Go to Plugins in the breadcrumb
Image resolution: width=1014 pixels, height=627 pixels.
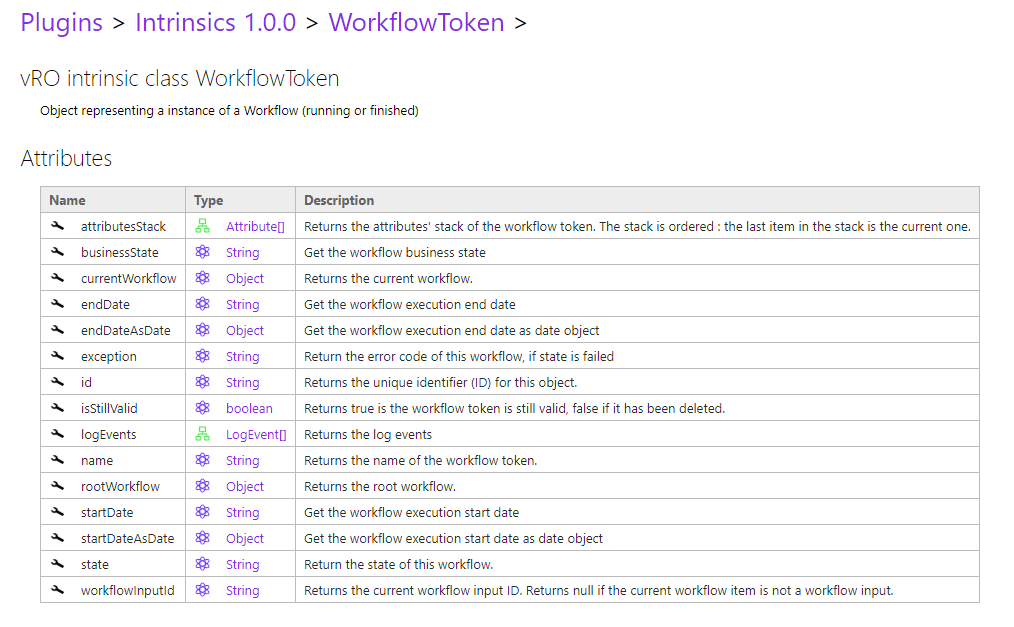(61, 23)
